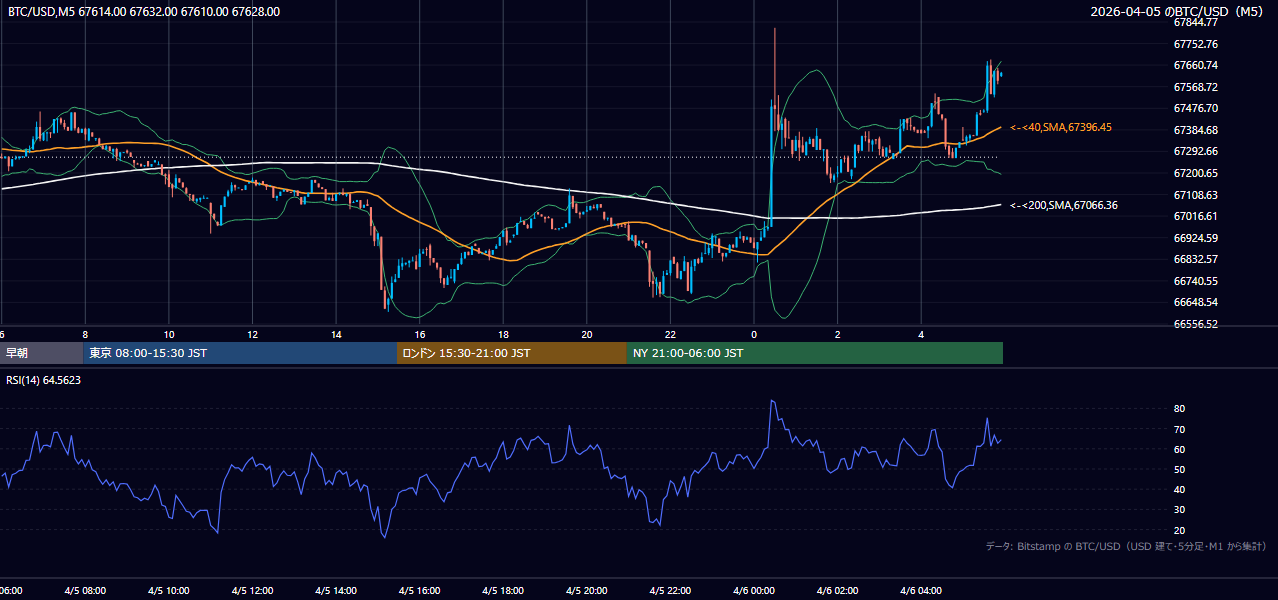Click price axis value 66832.57
Screen dimensions: 1278x600
click(1195, 259)
